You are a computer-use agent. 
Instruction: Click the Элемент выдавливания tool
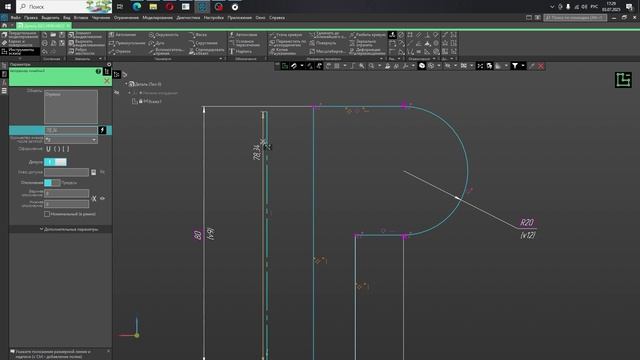85,35
